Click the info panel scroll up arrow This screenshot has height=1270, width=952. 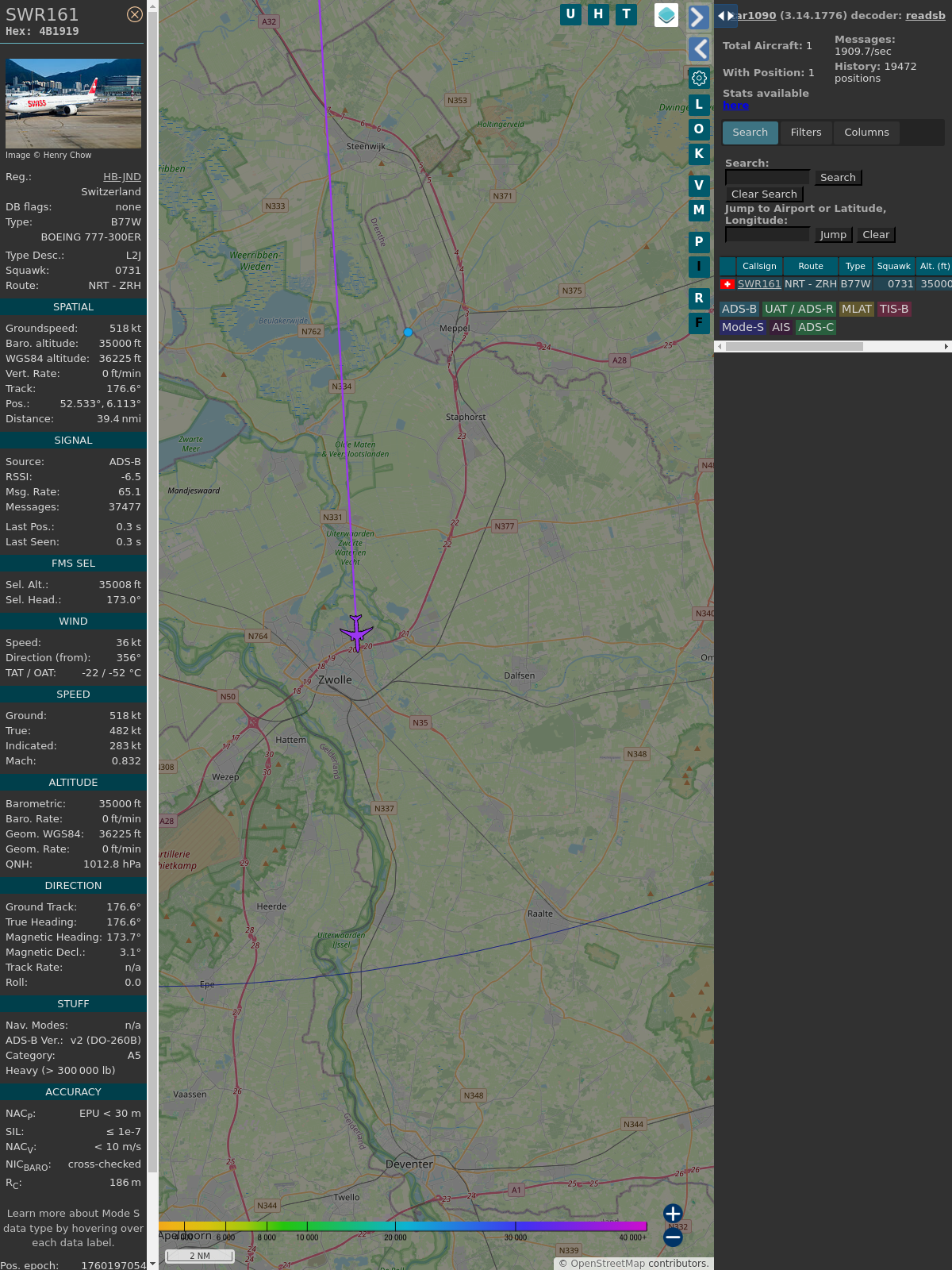tap(152, 5)
